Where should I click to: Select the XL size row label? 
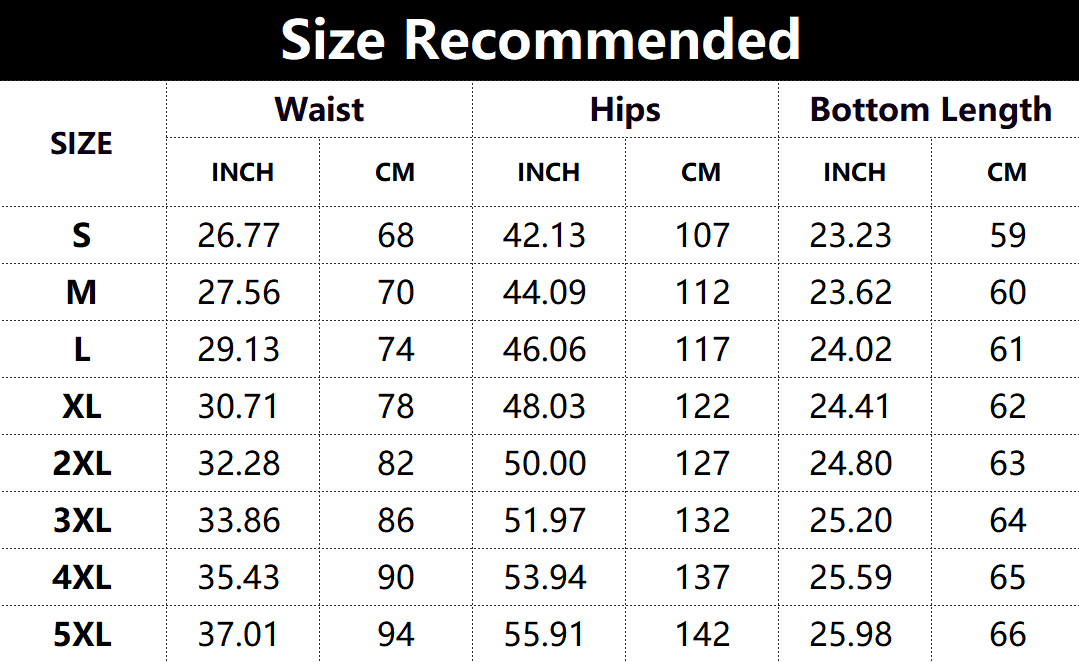pos(81,406)
